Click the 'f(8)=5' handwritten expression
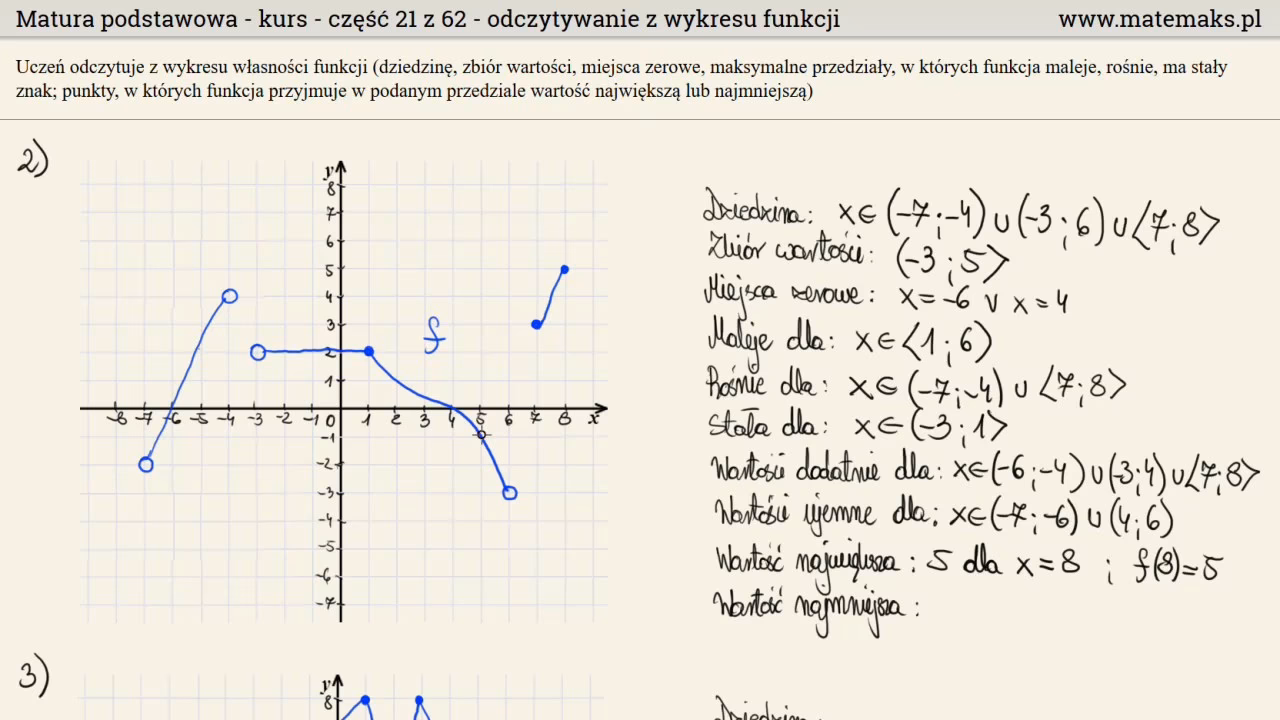The height and width of the screenshot is (720, 1280). point(1176,564)
